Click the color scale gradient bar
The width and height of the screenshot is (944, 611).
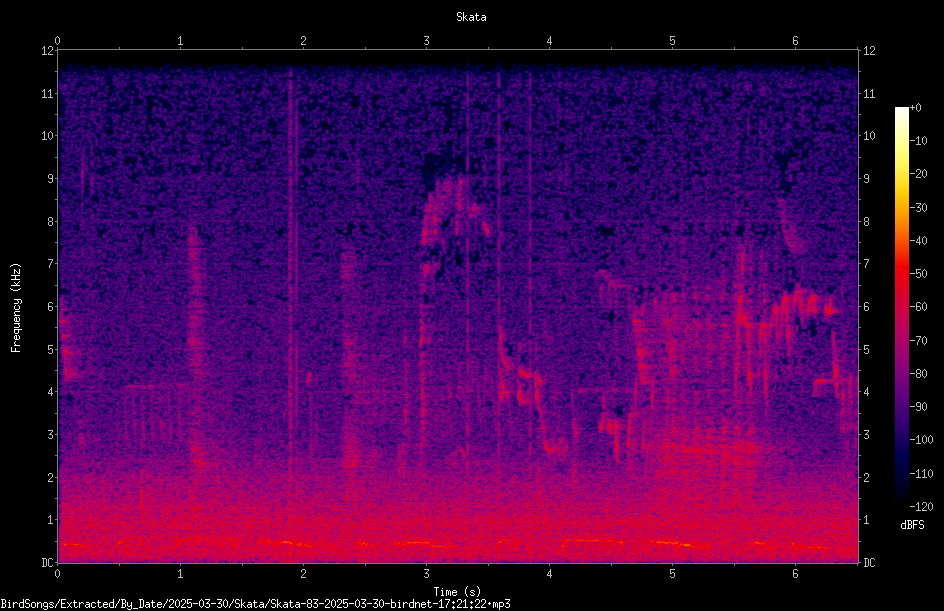(902, 306)
